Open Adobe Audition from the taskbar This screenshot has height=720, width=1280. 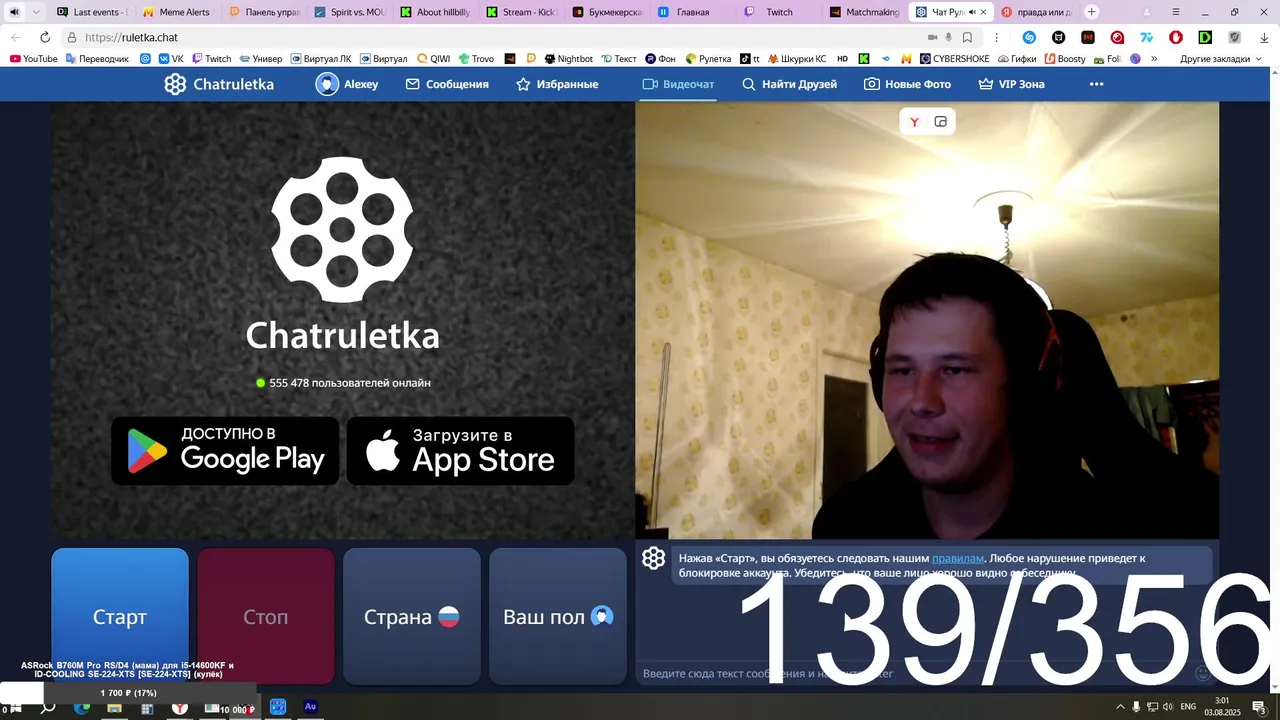click(x=310, y=706)
